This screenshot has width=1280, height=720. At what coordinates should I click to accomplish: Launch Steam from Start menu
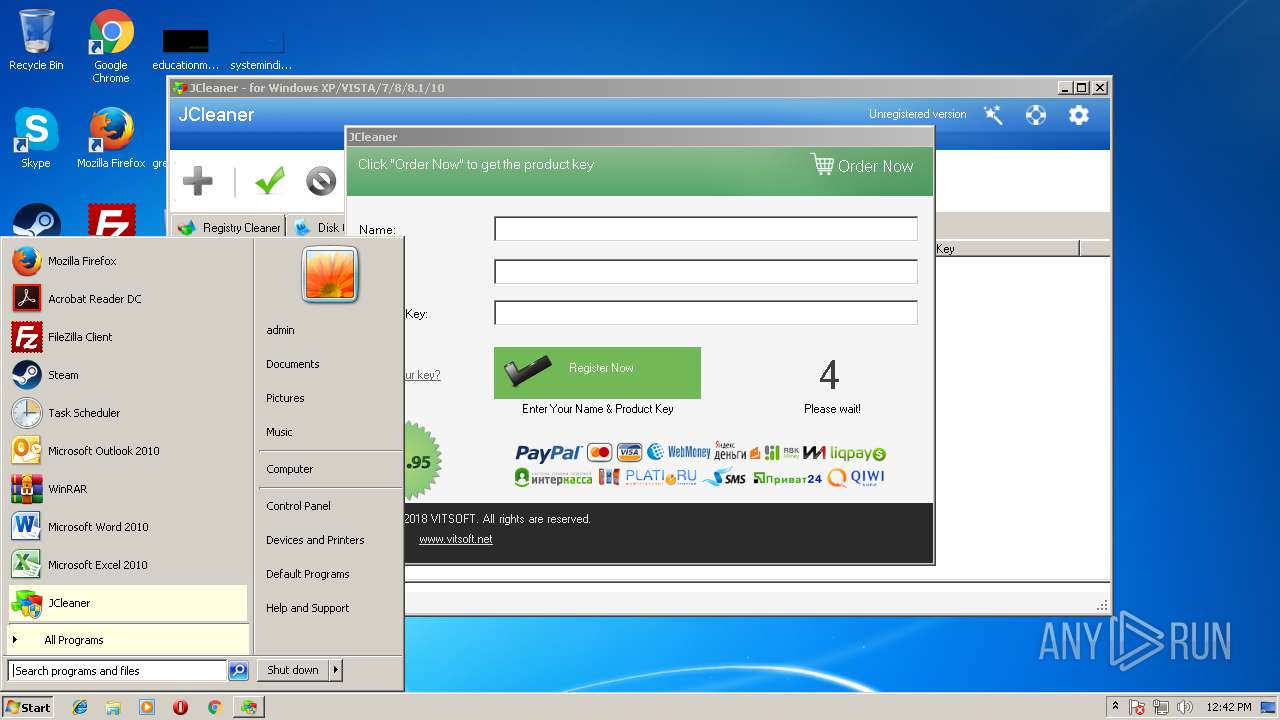click(128, 375)
